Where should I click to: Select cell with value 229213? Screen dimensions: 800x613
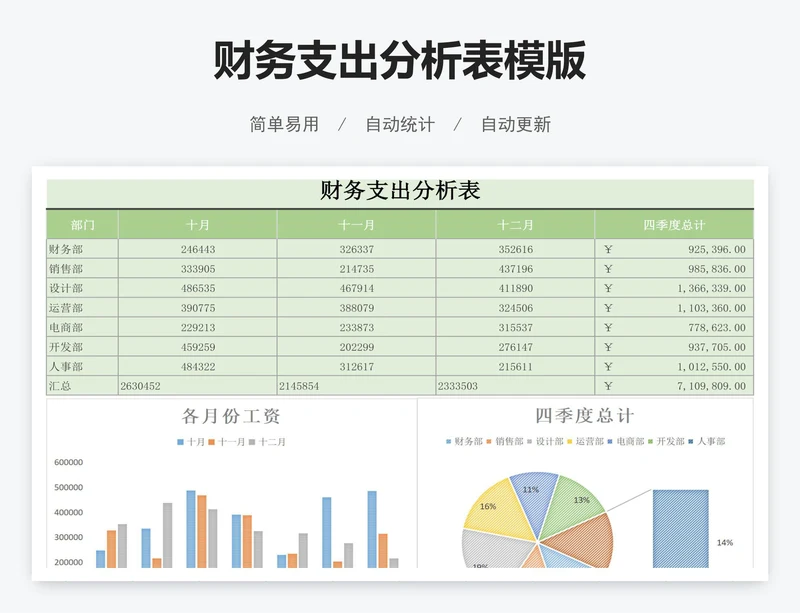point(197,327)
